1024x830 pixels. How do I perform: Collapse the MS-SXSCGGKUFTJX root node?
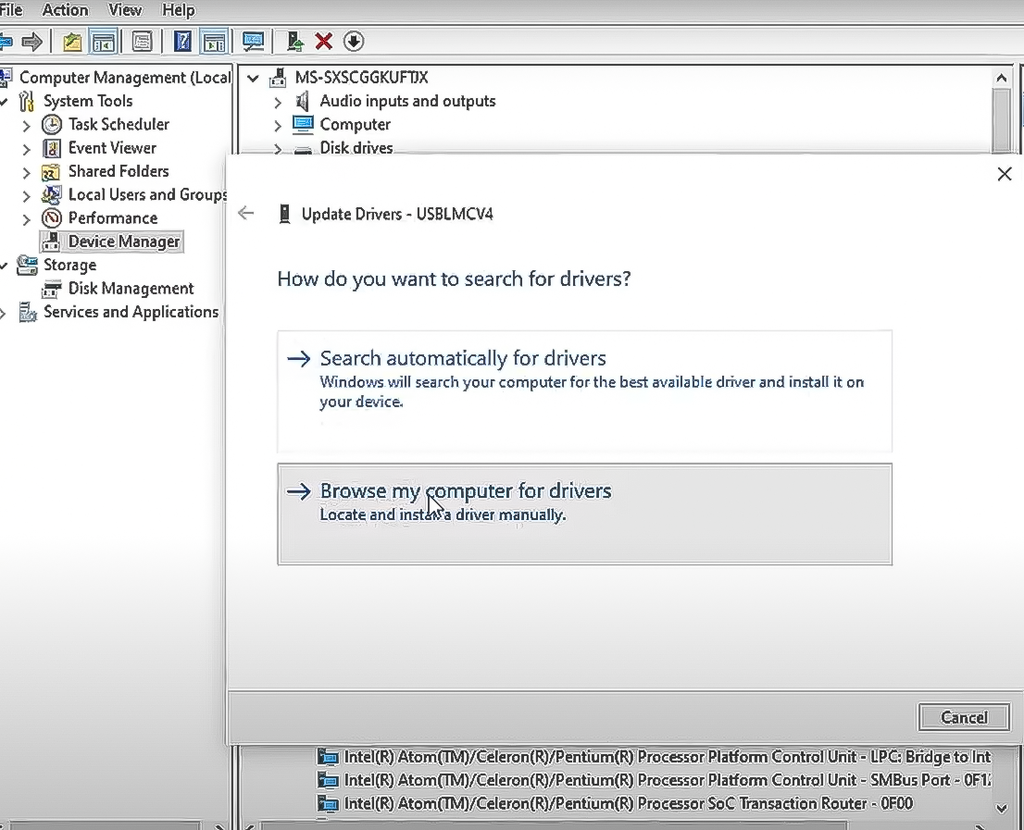click(x=253, y=78)
